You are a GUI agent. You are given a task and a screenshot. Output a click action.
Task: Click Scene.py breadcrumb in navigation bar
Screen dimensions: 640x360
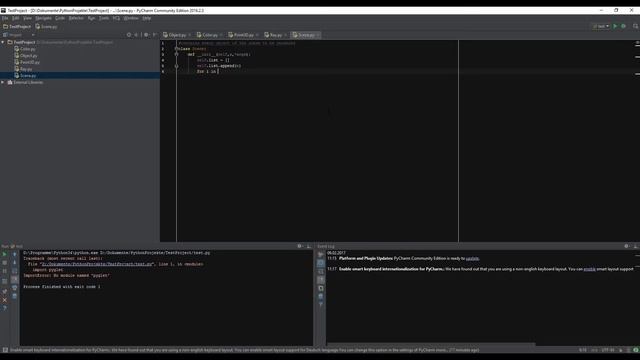click(x=46, y=27)
